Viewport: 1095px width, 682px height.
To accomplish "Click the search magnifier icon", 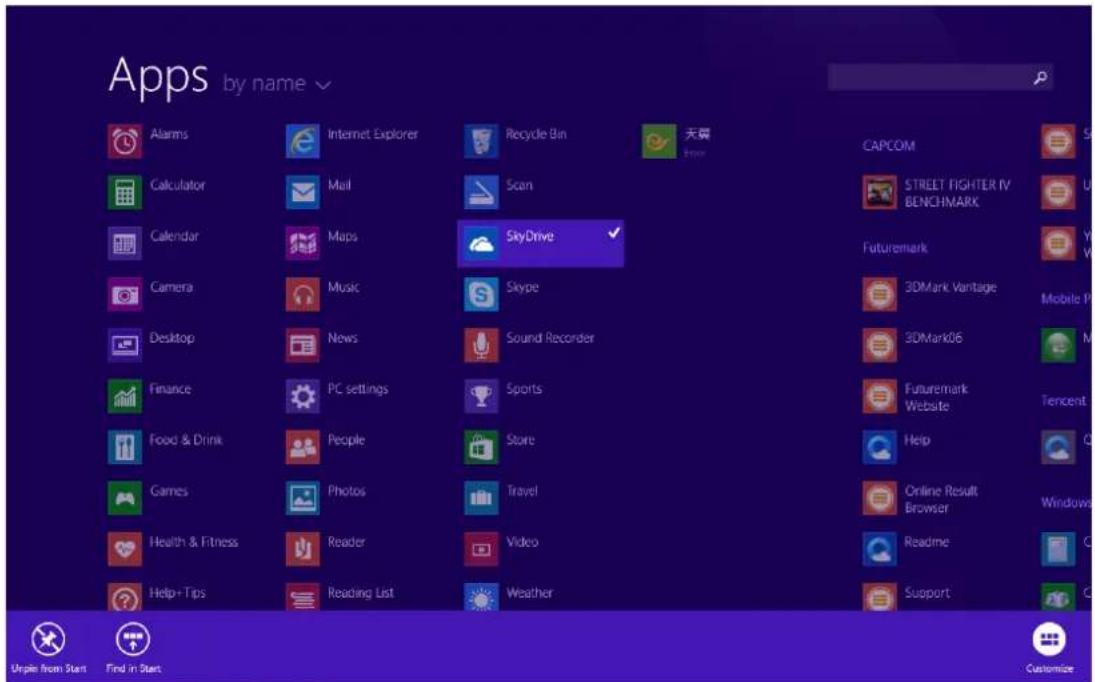I will pyautogui.click(x=1040, y=77).
